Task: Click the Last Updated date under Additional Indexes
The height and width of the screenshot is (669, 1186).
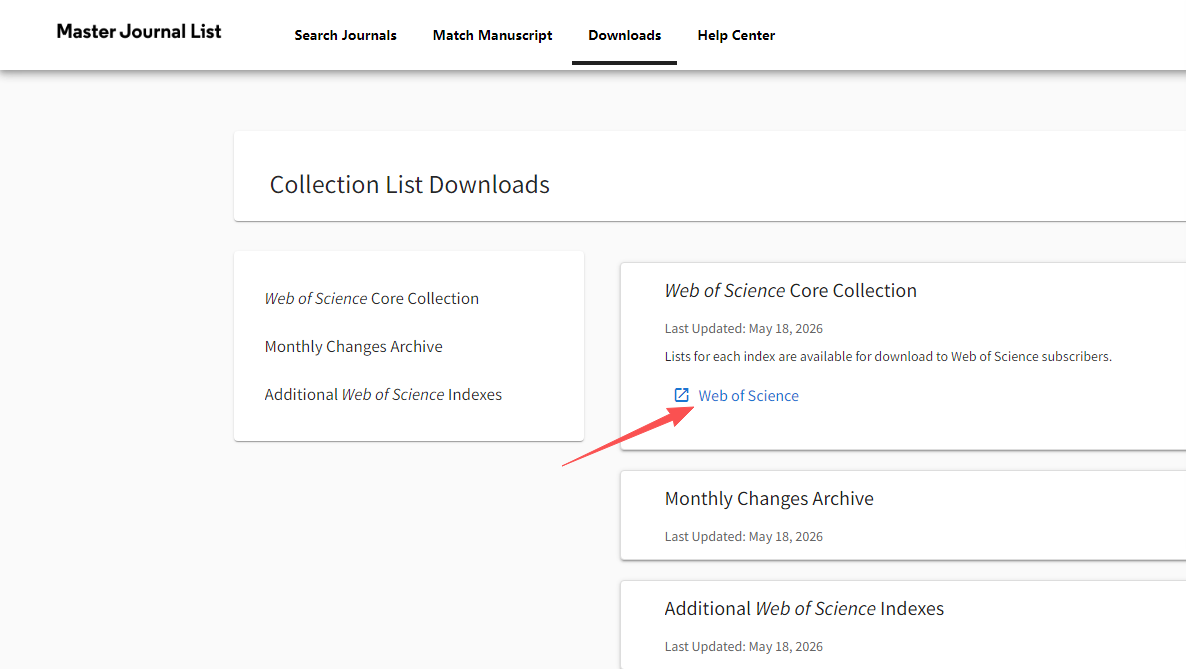Action: coord(744,646)
